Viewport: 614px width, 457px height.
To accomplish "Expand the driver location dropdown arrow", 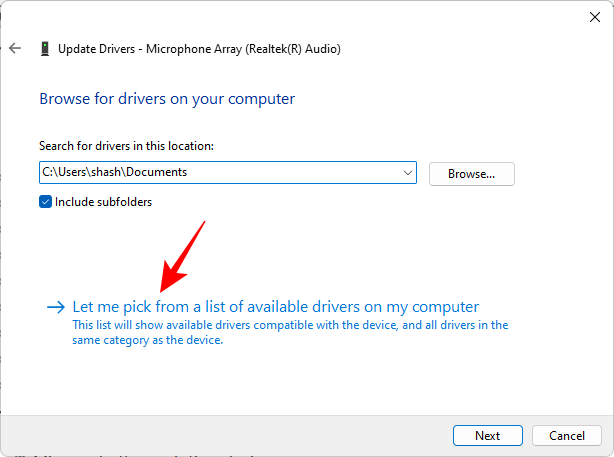I will click(408, 172).
